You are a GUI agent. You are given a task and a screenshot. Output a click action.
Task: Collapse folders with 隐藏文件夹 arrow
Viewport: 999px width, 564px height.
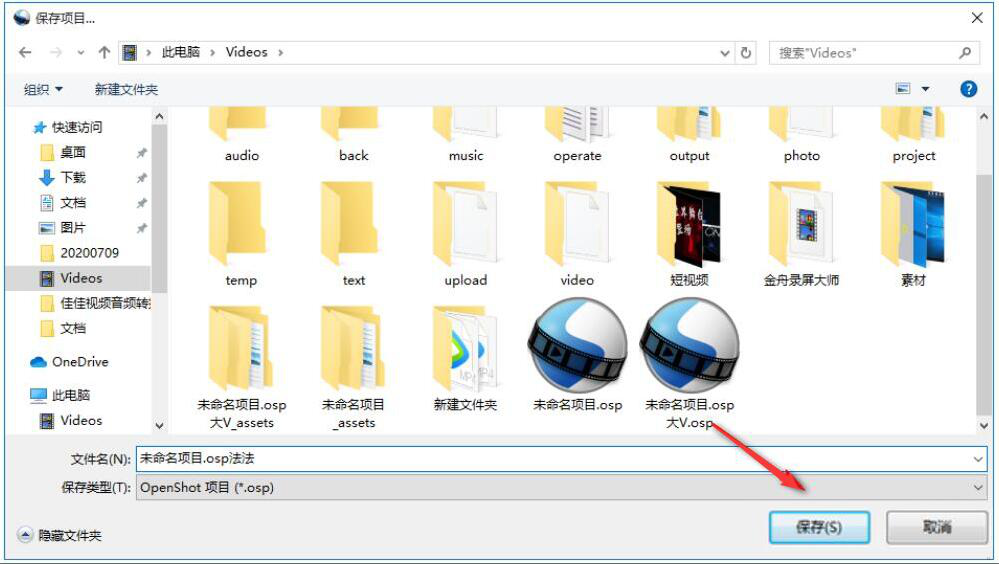(25, 535)
